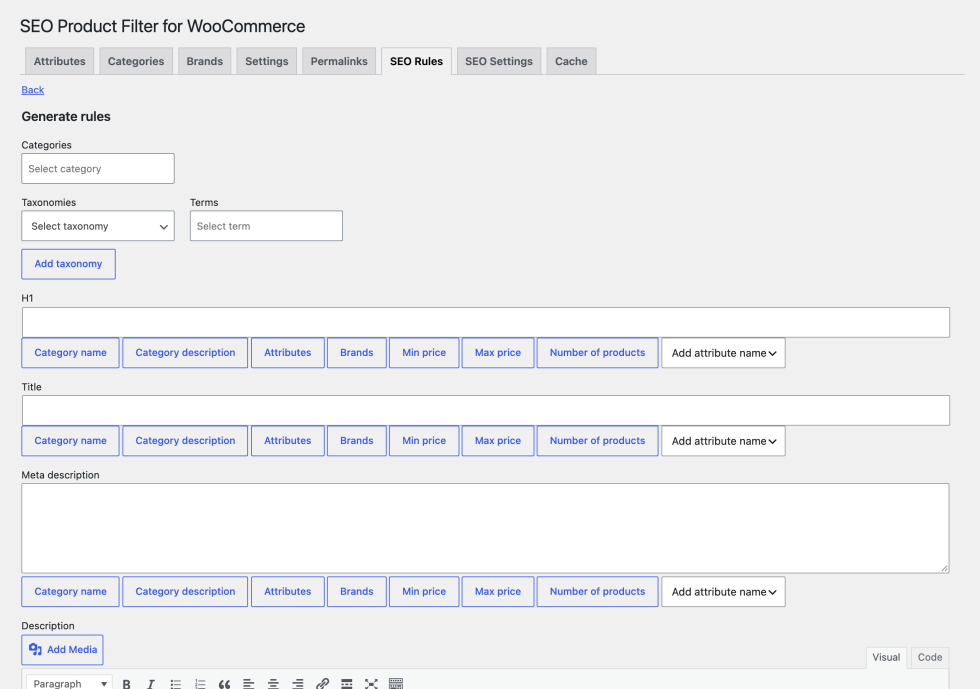Insert Number of products into Title
Image resolution: width=980 pixels, height=689 pixels.
point(598,441)
